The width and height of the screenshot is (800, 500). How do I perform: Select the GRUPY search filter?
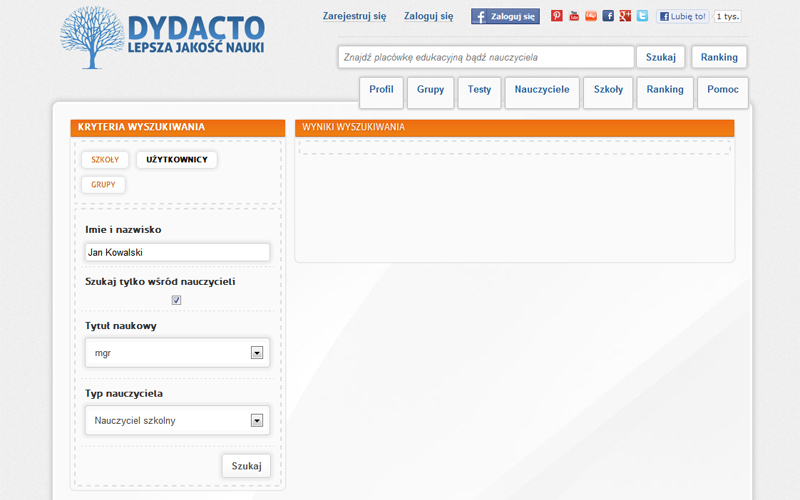pyautogui.click(x=103, y=185)
